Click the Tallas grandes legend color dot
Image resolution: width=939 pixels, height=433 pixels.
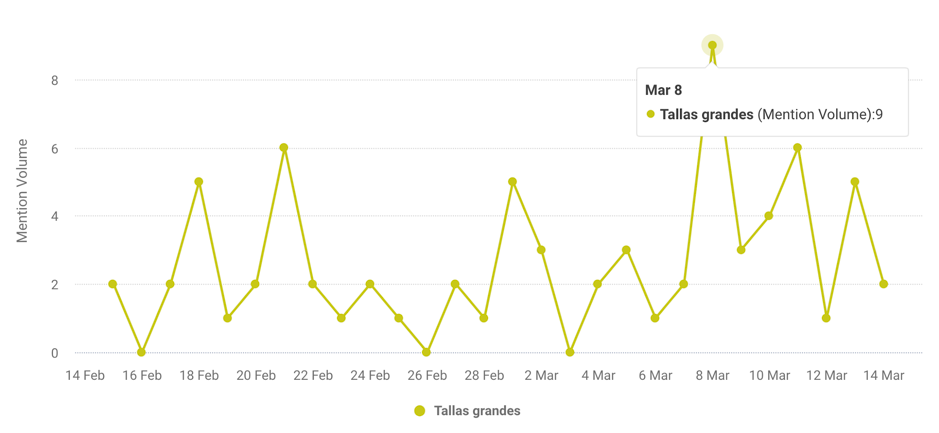click(420, 411)
